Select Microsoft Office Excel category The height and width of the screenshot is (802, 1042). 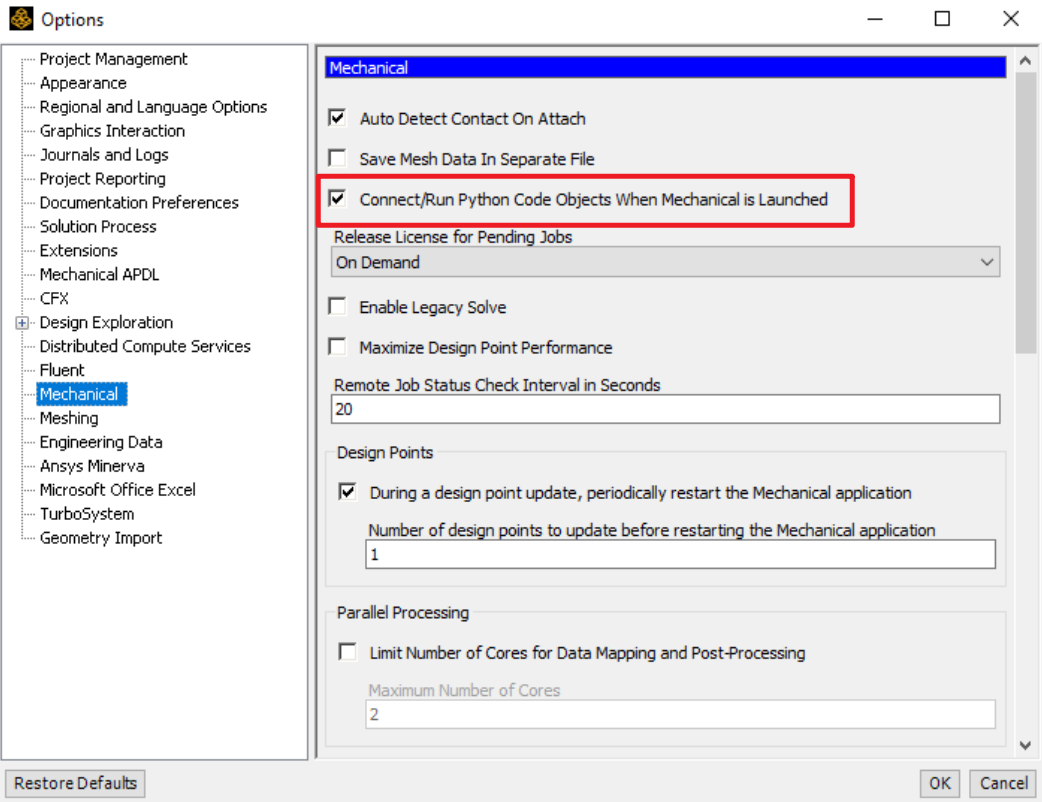point(118,490)
